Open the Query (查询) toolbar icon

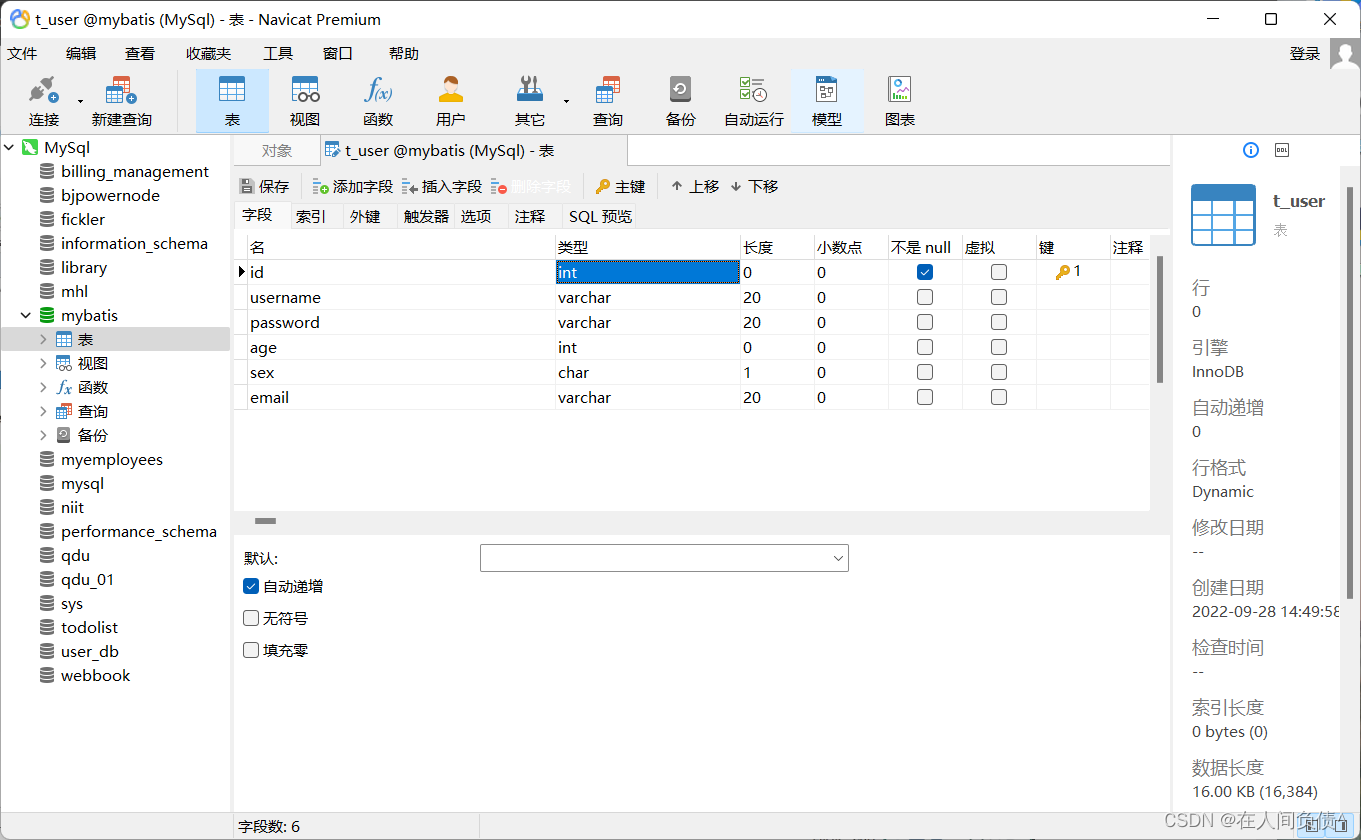[x=607, y=100]
